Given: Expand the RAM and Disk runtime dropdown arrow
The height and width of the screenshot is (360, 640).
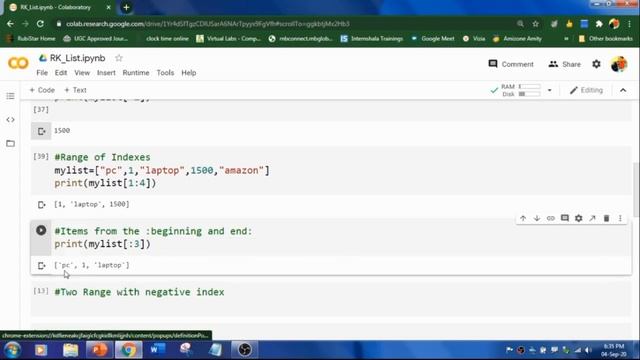Looking at the screenshot, I should click(549, 90).
